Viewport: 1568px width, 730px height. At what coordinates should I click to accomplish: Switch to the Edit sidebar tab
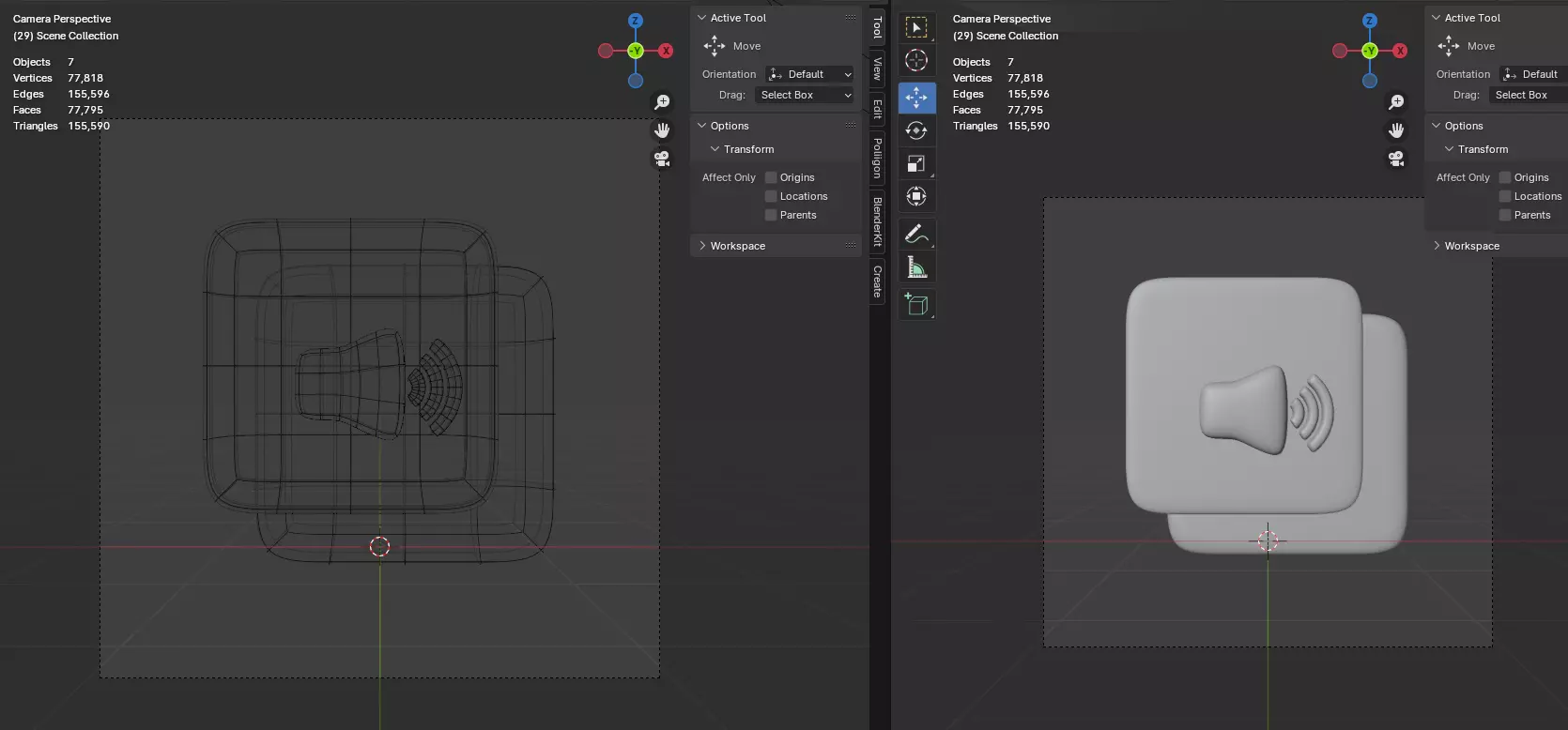877,109
